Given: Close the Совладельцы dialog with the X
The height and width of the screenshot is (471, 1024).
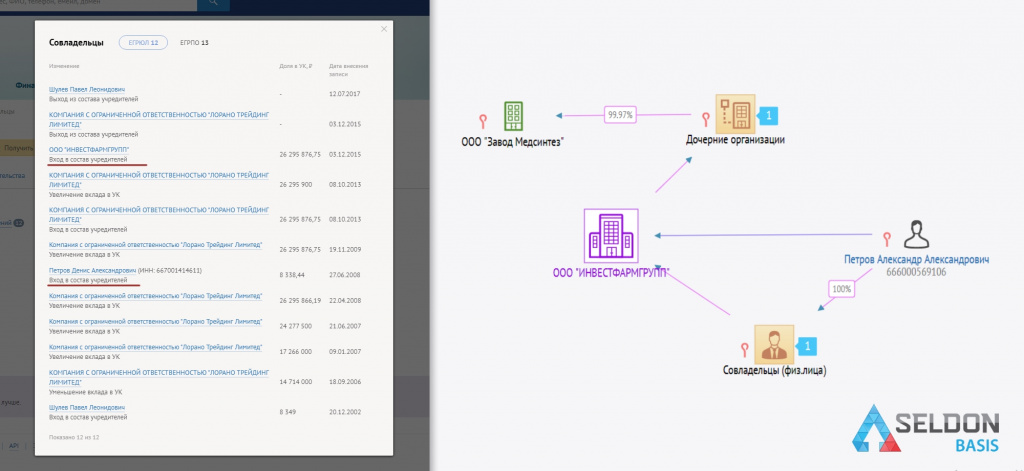Looking at the screenshot, I should [384, 29].
